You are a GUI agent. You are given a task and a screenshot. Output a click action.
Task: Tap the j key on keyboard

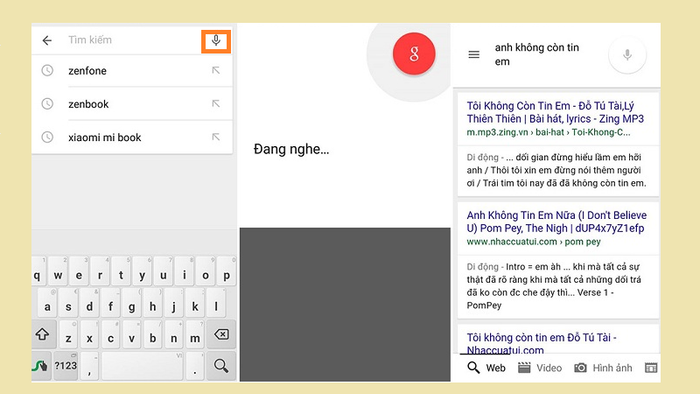[x=174, y=303]
